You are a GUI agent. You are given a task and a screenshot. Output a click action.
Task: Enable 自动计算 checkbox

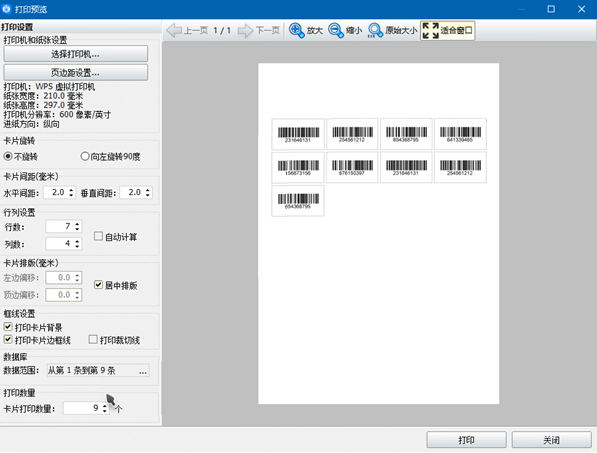tap(115, 237)
